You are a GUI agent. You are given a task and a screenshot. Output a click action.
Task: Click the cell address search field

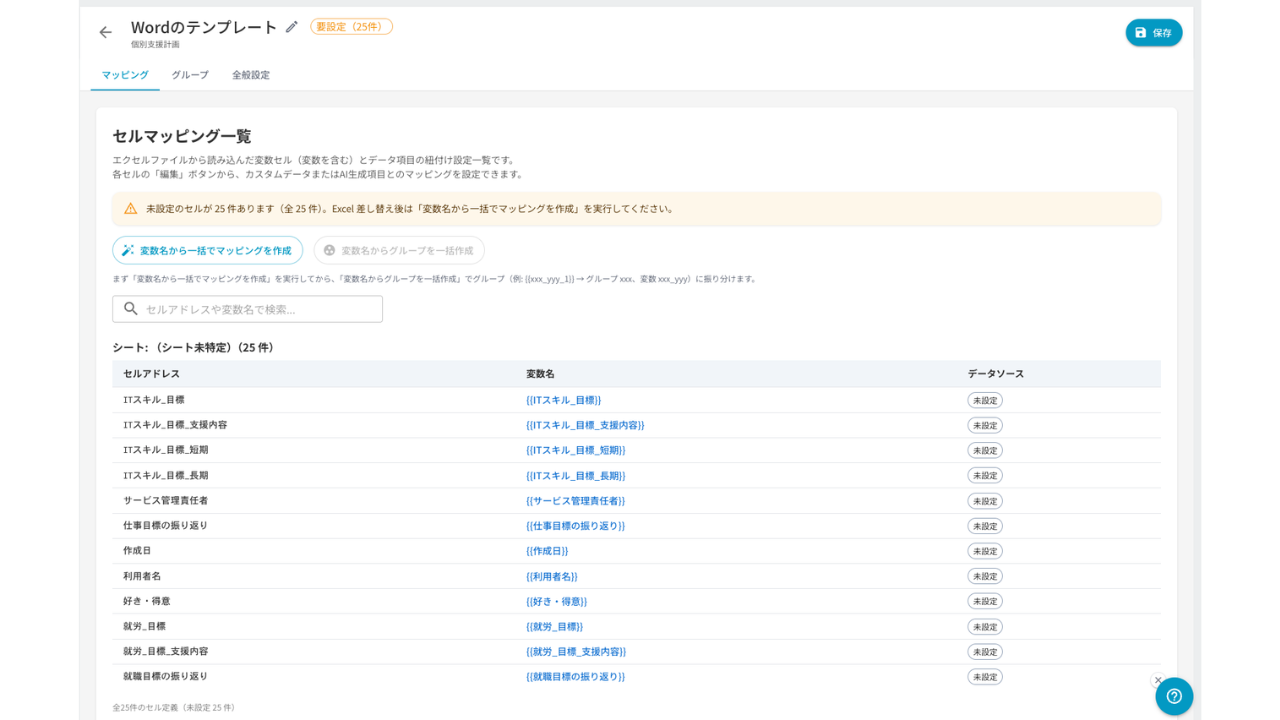[247, 309]
